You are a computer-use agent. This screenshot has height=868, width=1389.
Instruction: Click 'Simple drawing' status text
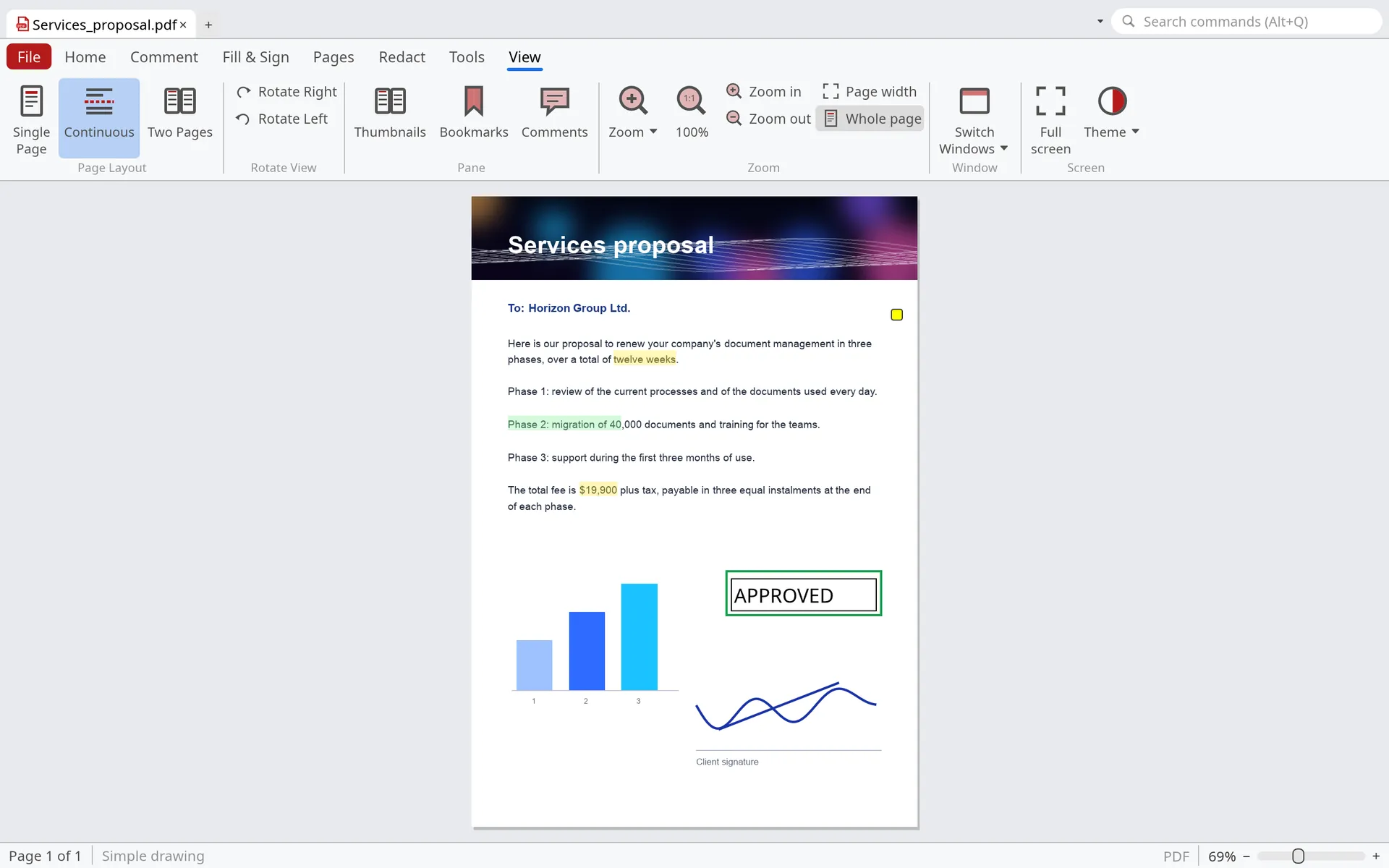click(x=153, y=856)
